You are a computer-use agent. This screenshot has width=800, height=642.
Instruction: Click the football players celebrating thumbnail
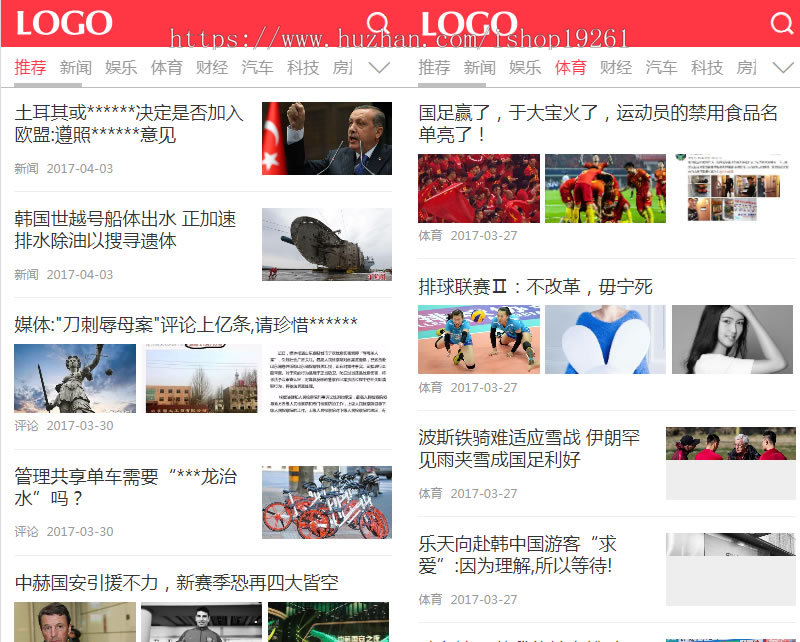[x=606, y=188]
